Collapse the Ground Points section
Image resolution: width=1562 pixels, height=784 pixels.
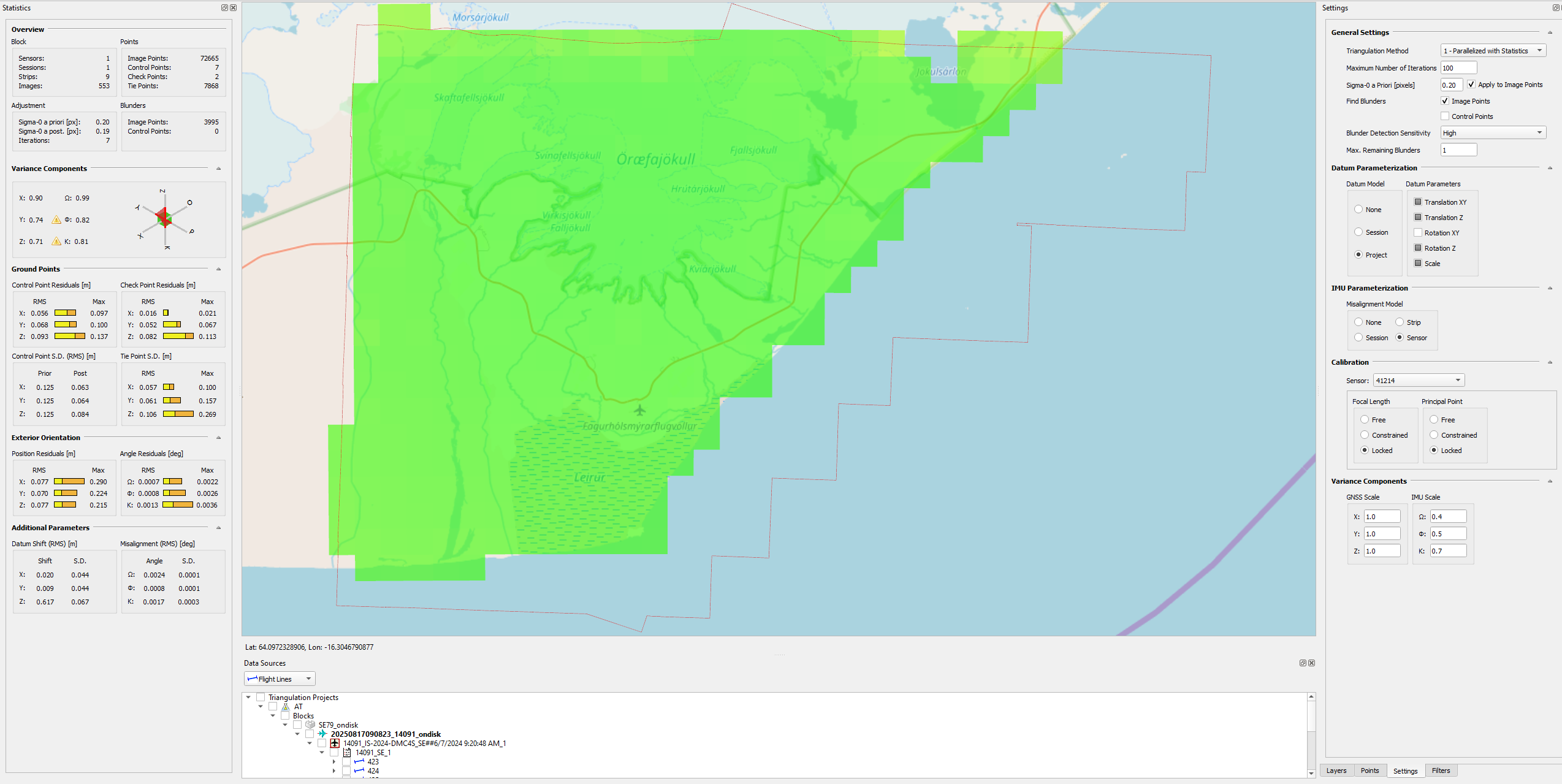[219, 269]
